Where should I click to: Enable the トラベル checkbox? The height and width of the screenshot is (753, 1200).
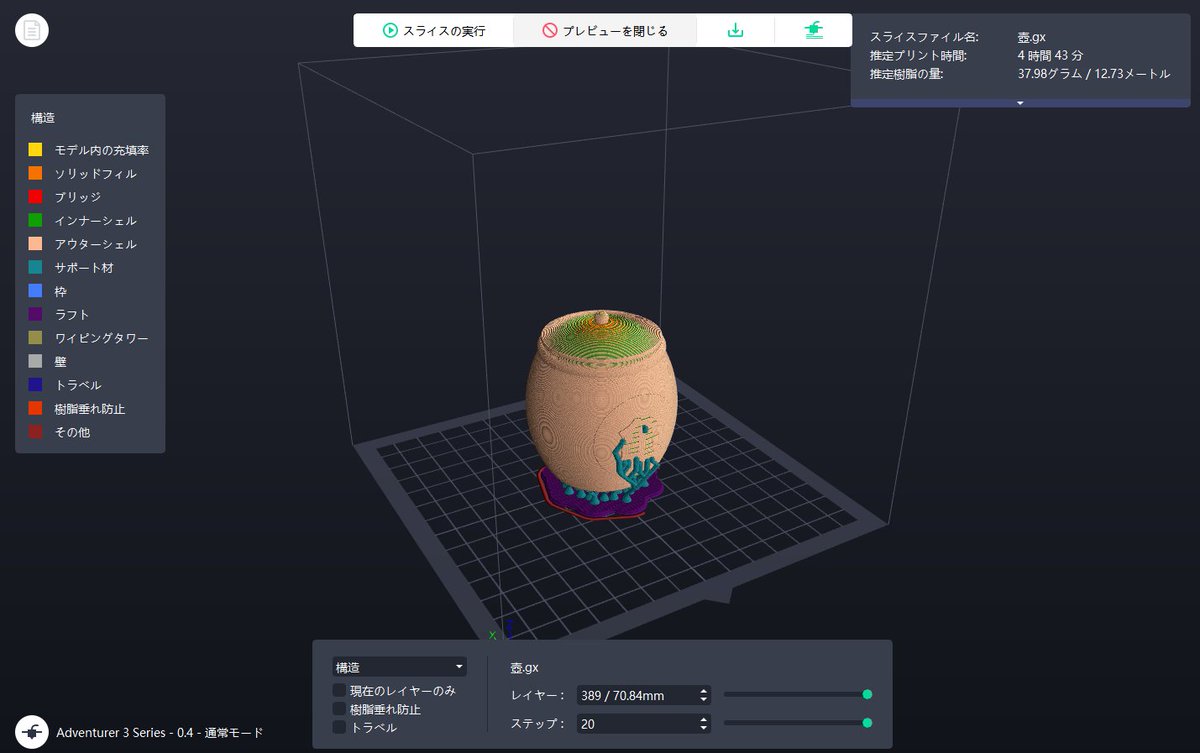[x=338, y=728]
